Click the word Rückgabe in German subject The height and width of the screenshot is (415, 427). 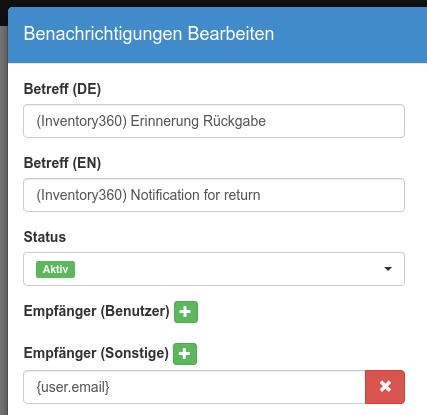234,121
